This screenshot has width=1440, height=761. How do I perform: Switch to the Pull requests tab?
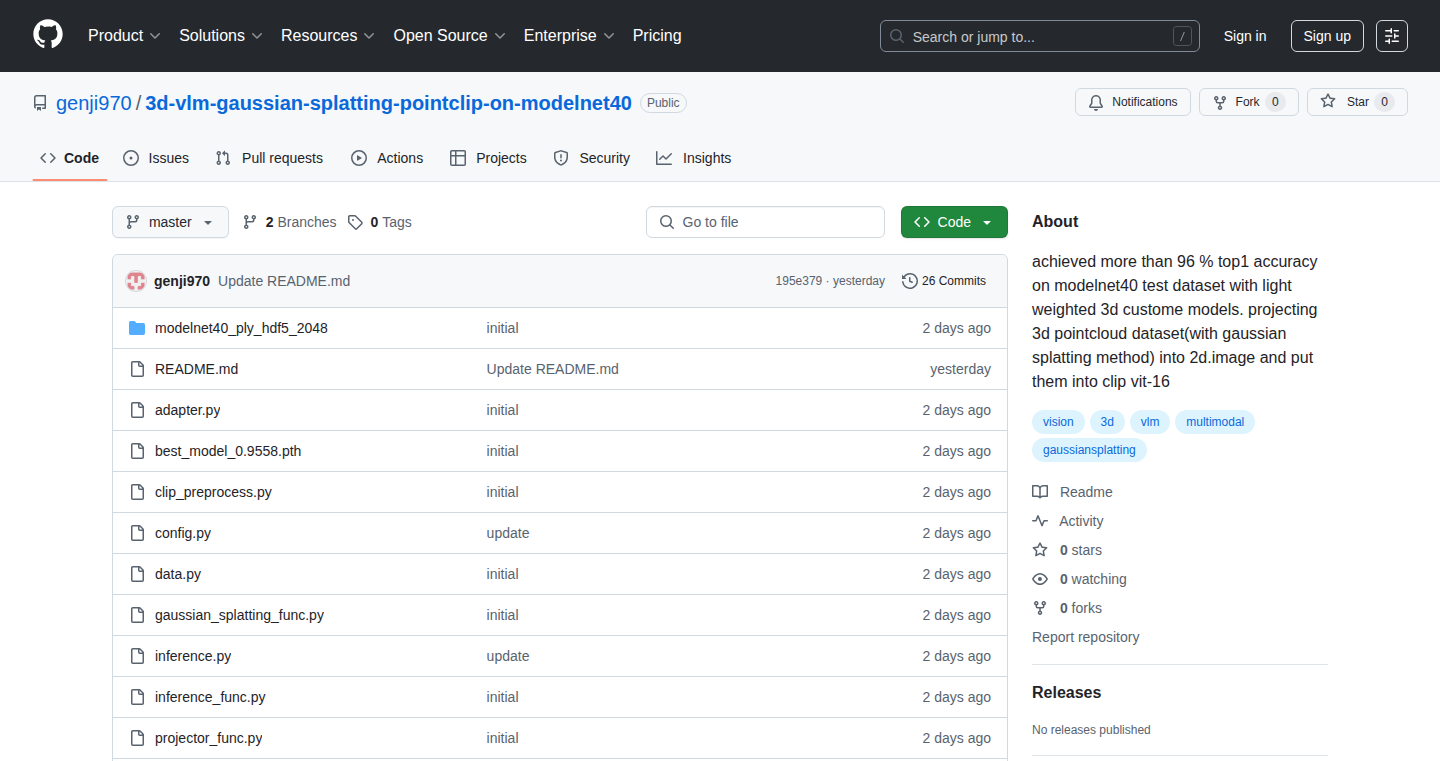pos(269,158)
